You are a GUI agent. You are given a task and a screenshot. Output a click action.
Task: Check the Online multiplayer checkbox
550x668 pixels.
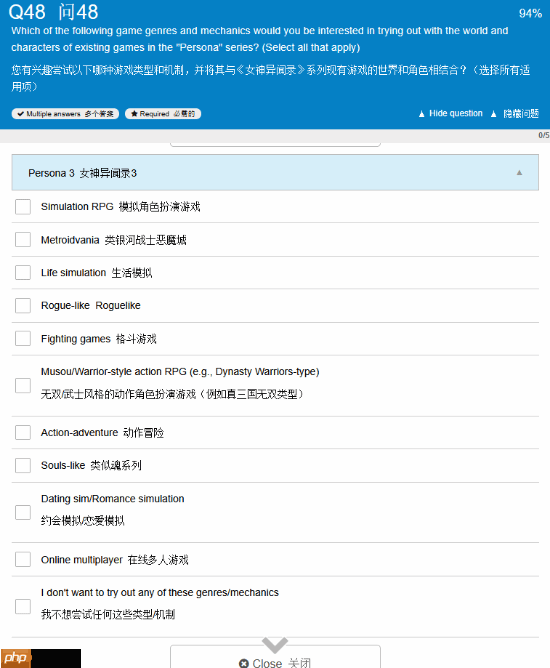tap(23, 559)
